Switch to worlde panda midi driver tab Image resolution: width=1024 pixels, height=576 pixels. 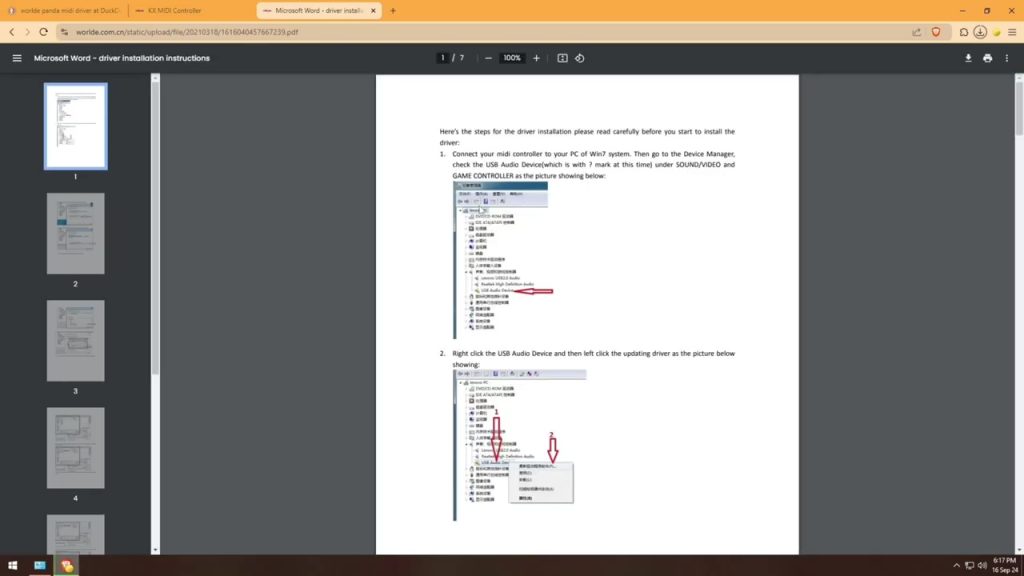click(64, 10)
